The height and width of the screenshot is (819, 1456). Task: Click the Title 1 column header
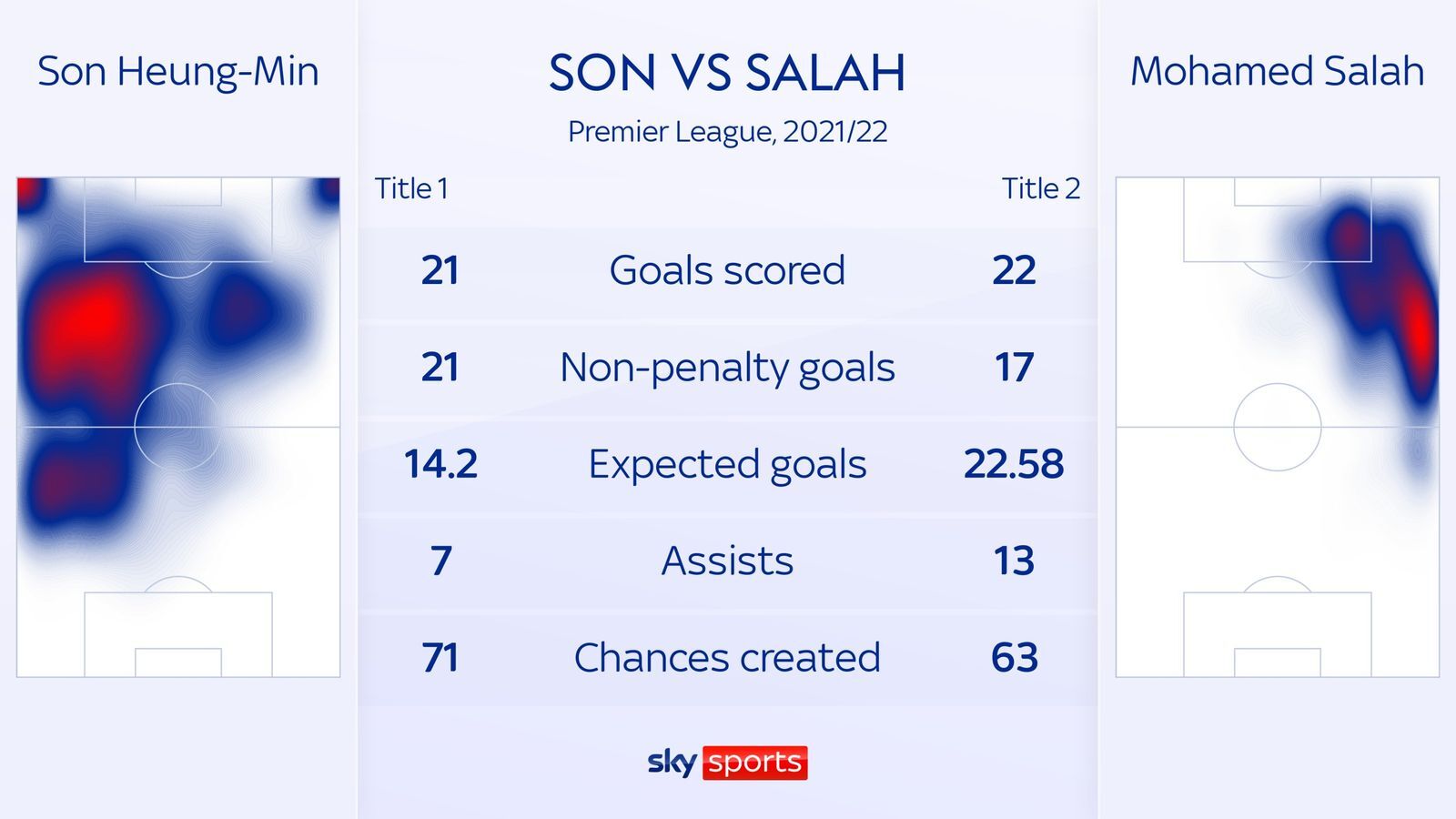point(411,188)
